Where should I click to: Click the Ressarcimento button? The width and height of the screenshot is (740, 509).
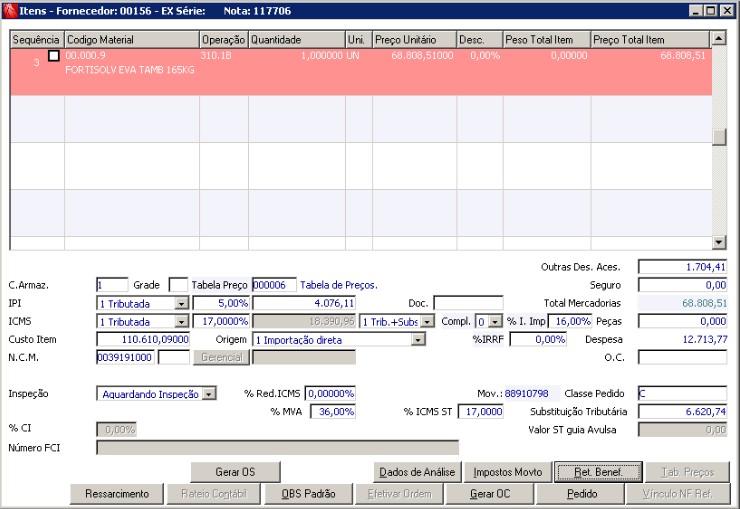coord(117,493)
